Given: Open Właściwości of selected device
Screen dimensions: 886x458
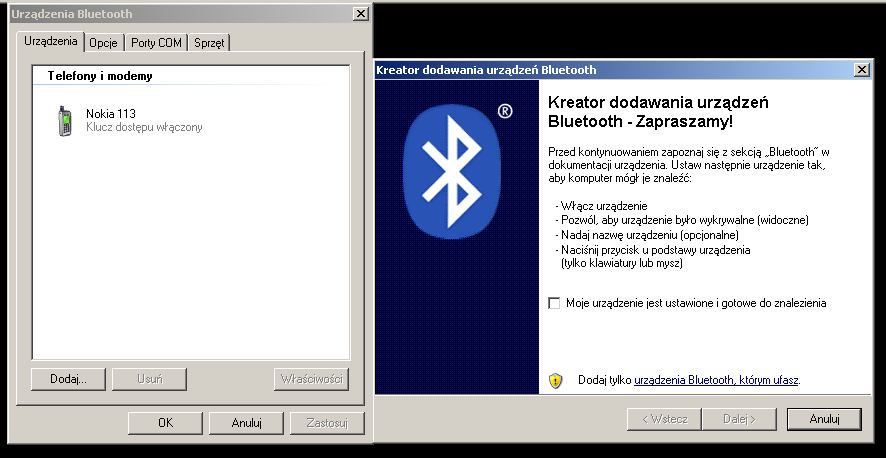Looking at the screenshot, I should (311, 379).
